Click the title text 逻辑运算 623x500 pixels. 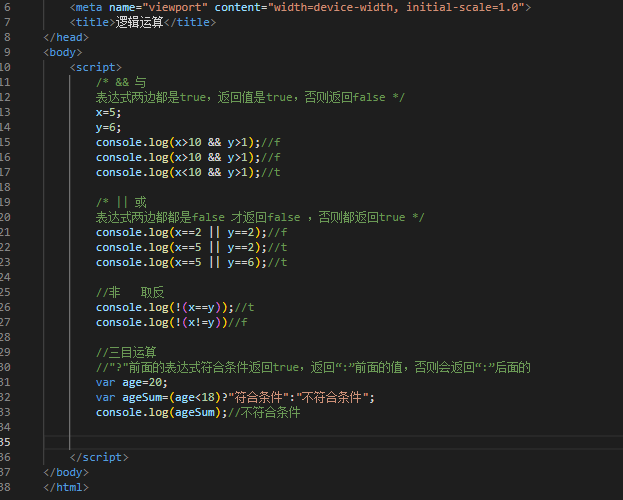point(139,22)
